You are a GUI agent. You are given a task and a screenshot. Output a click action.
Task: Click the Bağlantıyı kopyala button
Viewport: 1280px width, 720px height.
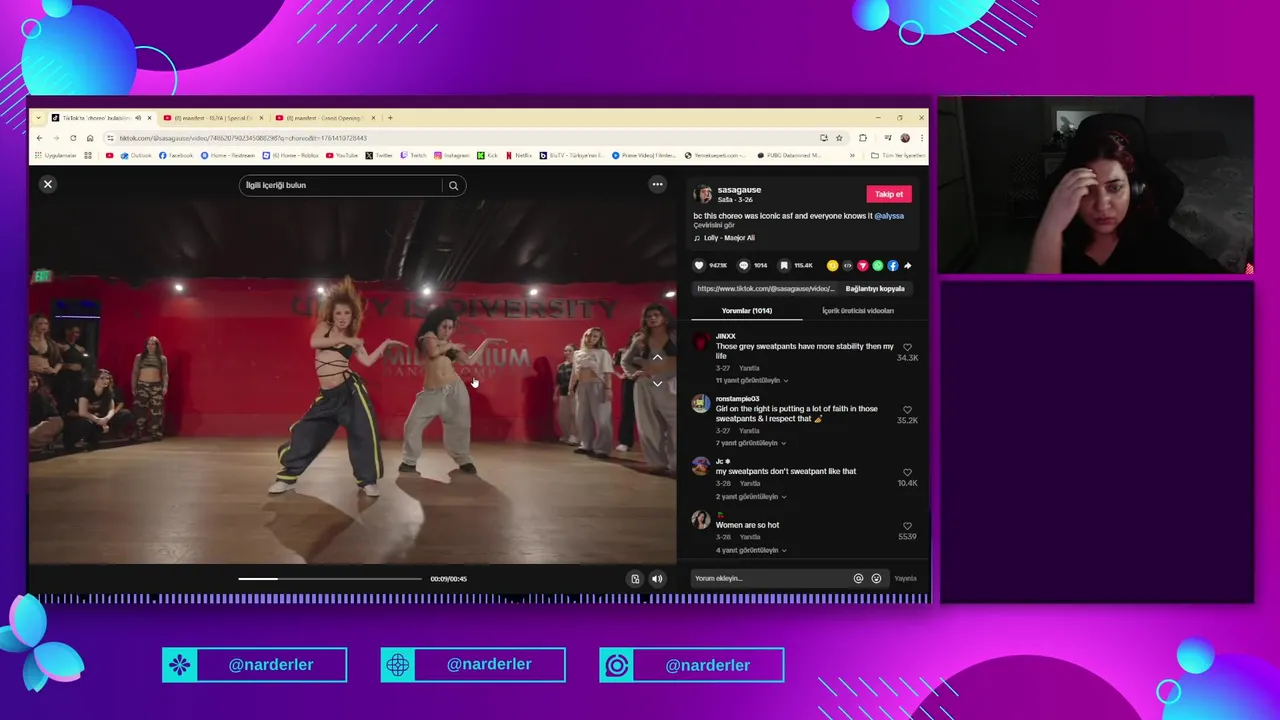point(875,289)
